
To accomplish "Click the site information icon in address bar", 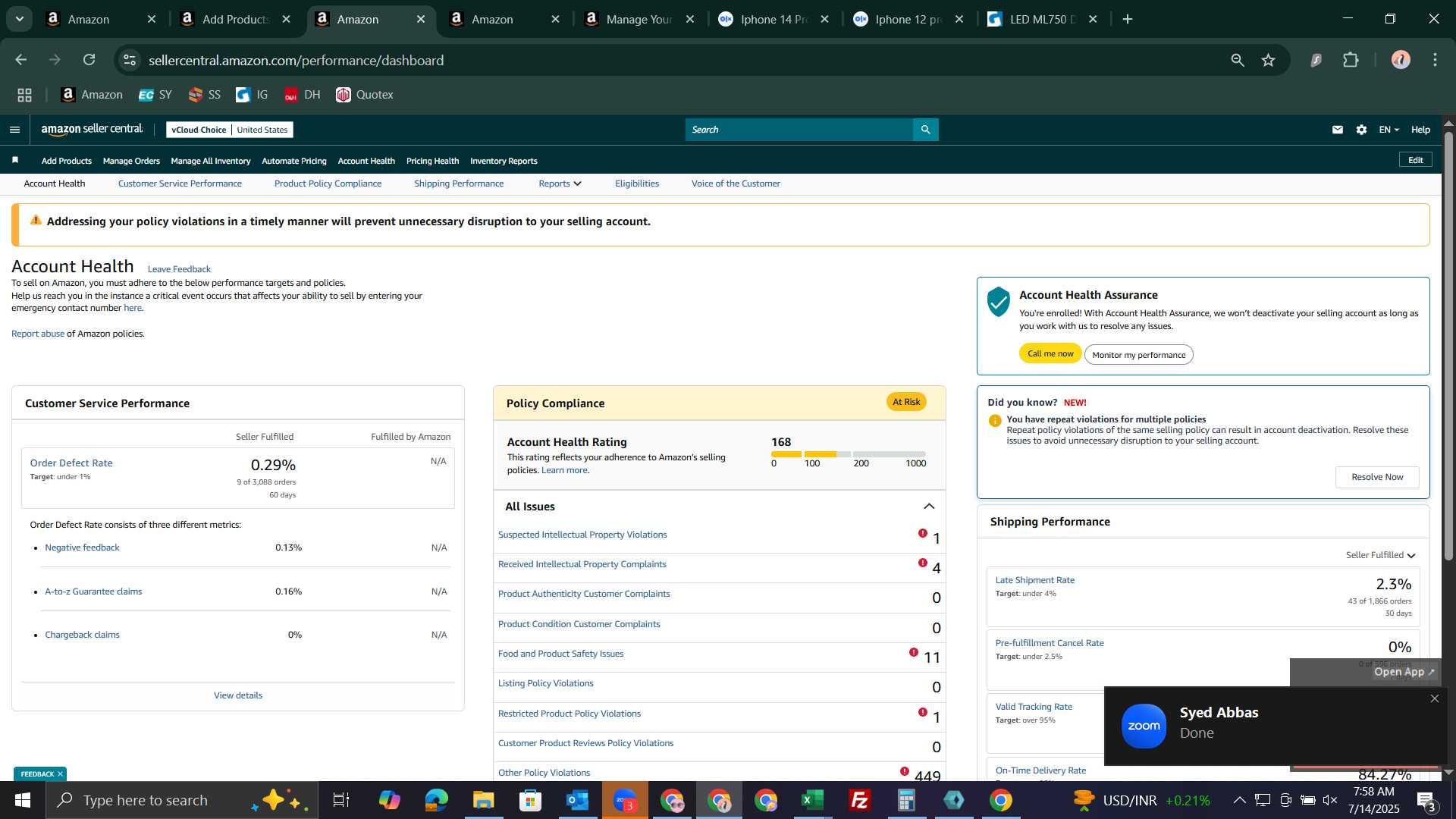I will [130, 60].
